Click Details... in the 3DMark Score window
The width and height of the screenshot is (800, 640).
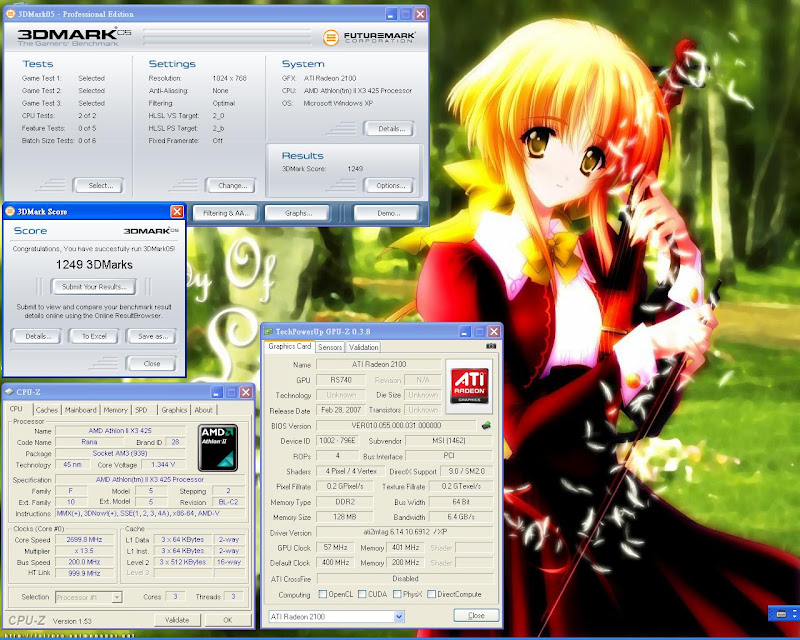coord(38,336)
